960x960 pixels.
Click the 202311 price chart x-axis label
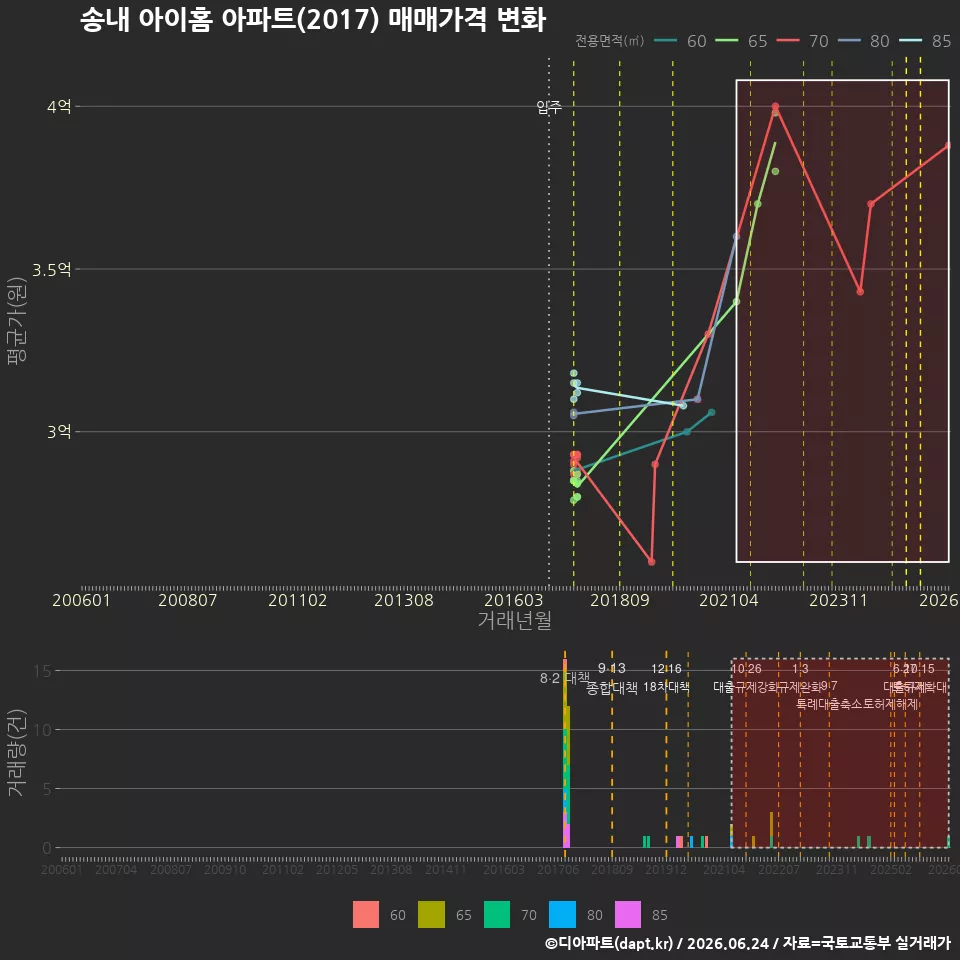pos(838,600)
